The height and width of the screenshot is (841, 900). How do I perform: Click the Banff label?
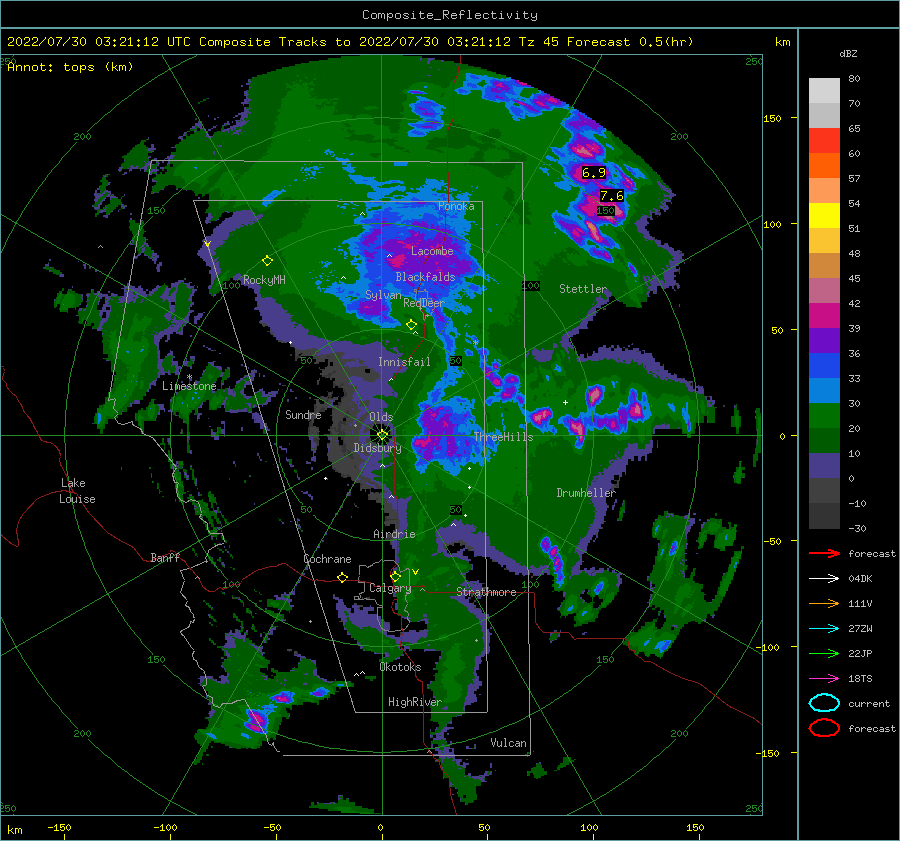tap(165, 557)
